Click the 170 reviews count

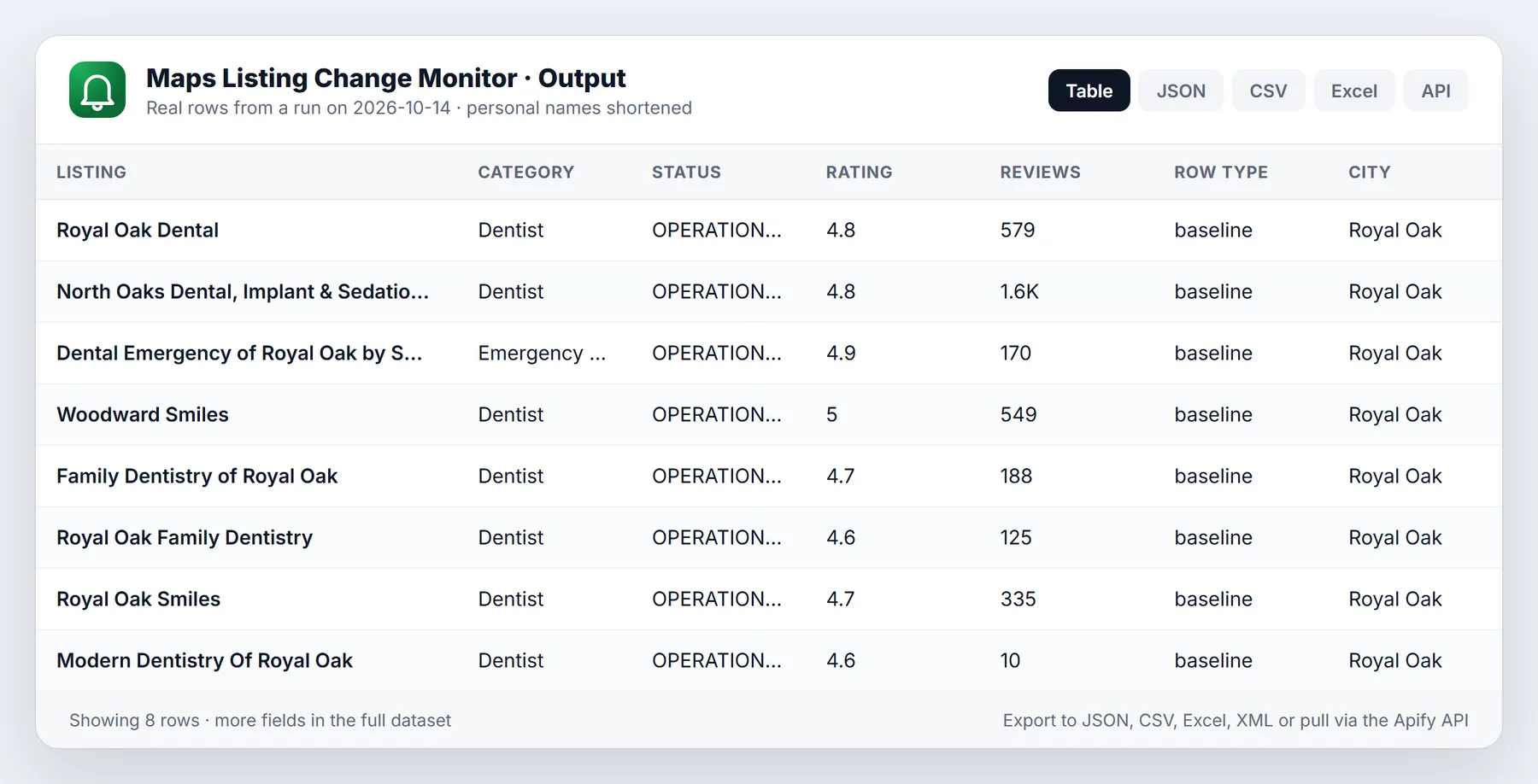(1016, 354)
